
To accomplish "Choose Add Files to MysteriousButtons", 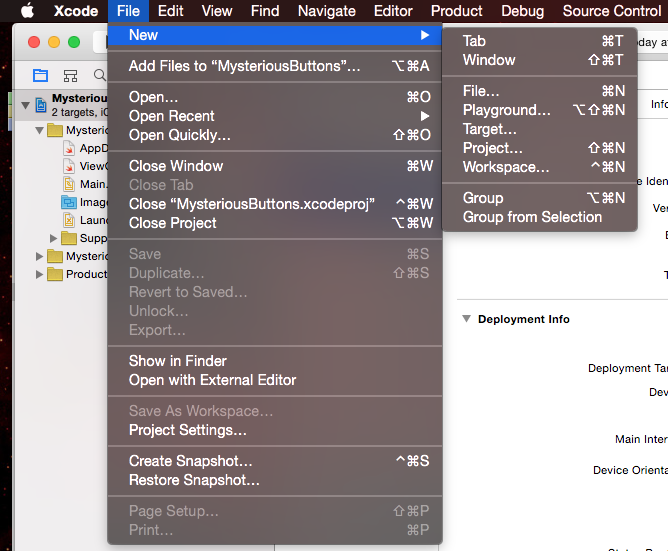I will (x=275, y=66).
